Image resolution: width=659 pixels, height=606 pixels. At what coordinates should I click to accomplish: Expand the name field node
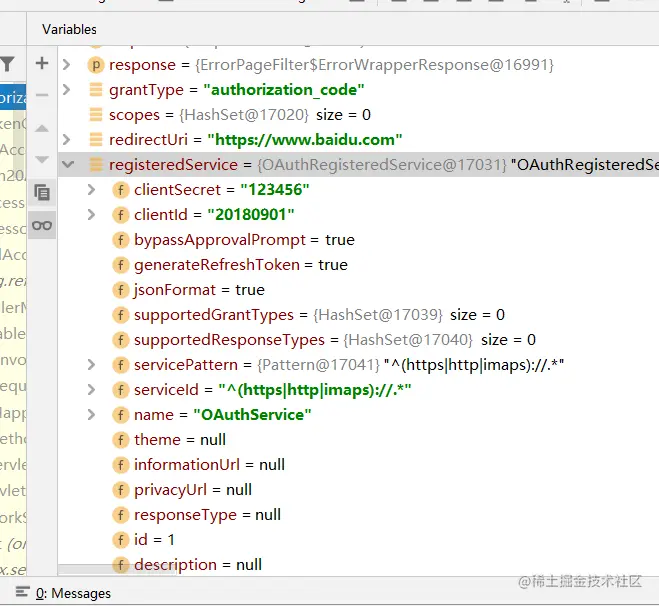(91, 415)
